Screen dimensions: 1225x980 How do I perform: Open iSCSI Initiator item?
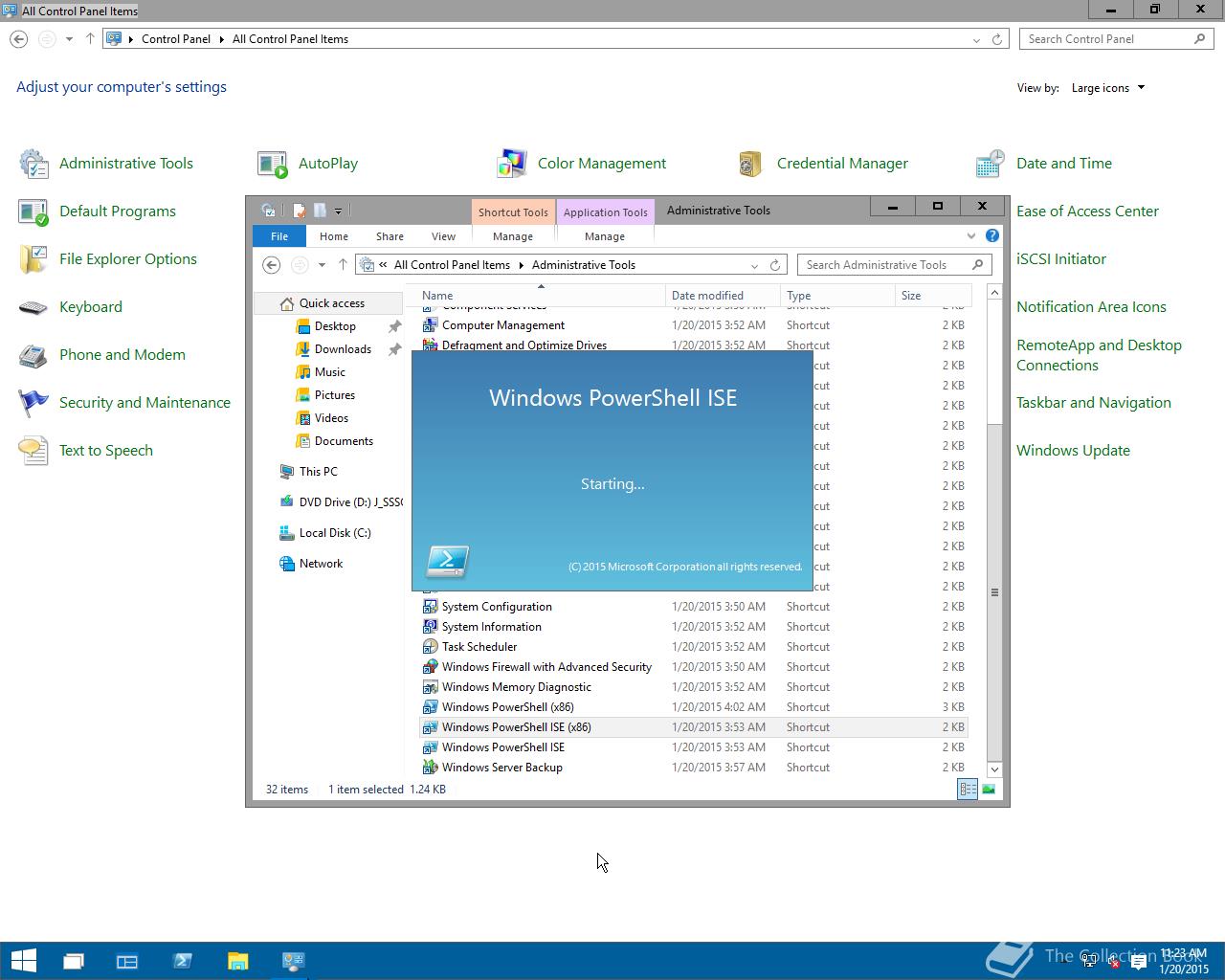[x=1060, y=259]
